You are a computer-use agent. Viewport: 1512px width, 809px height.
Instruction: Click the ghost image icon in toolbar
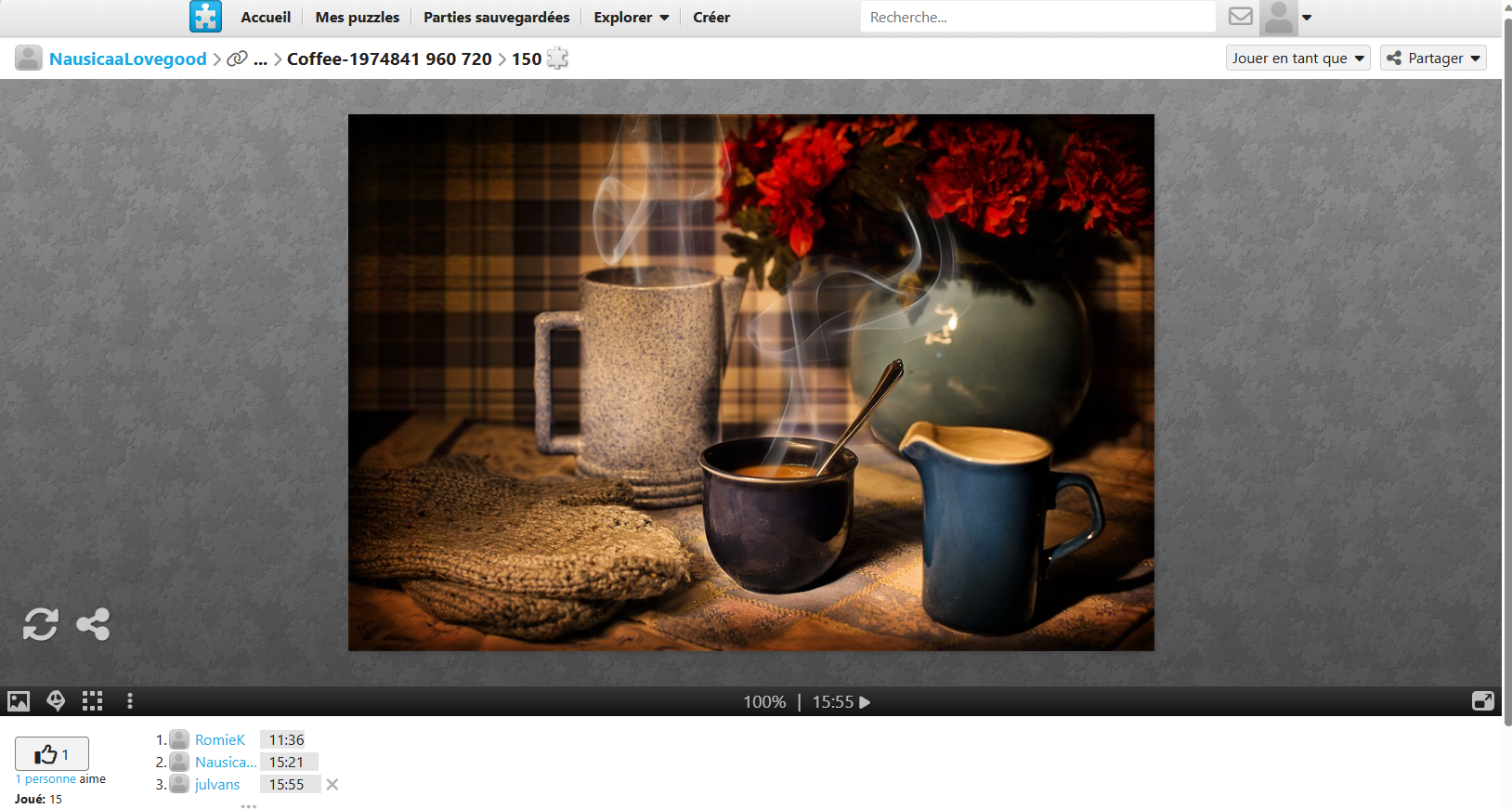pyautogui.click(x=56, y=701)
